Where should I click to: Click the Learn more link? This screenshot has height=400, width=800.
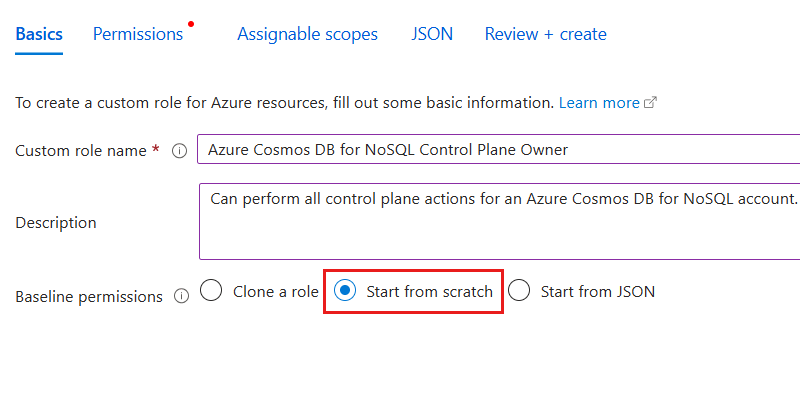click(x=599, y=103)
